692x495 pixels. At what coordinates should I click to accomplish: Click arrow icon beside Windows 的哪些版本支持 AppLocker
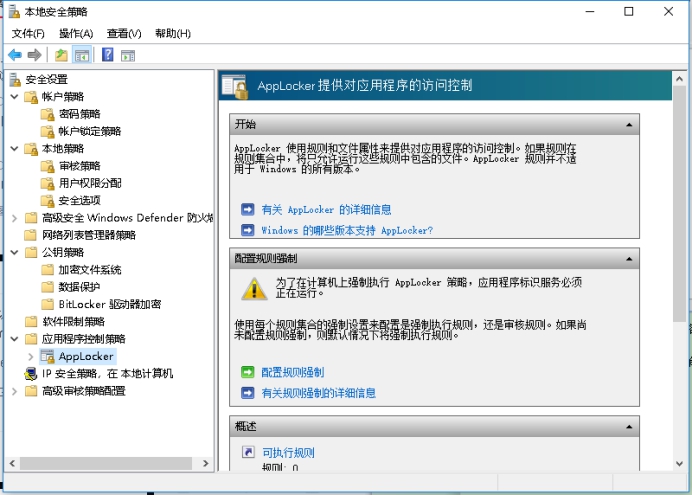tap(248, 230)
